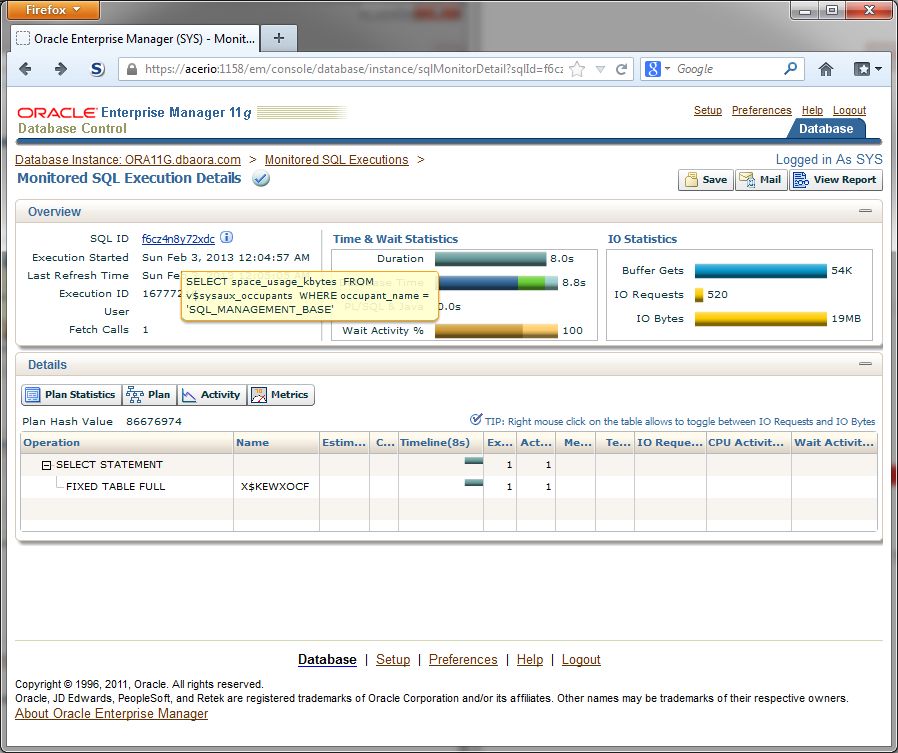Go to Monitored SQL Executions breadcrumb
The width and height of the screenshot is (898, 753).
click(336, 160)
